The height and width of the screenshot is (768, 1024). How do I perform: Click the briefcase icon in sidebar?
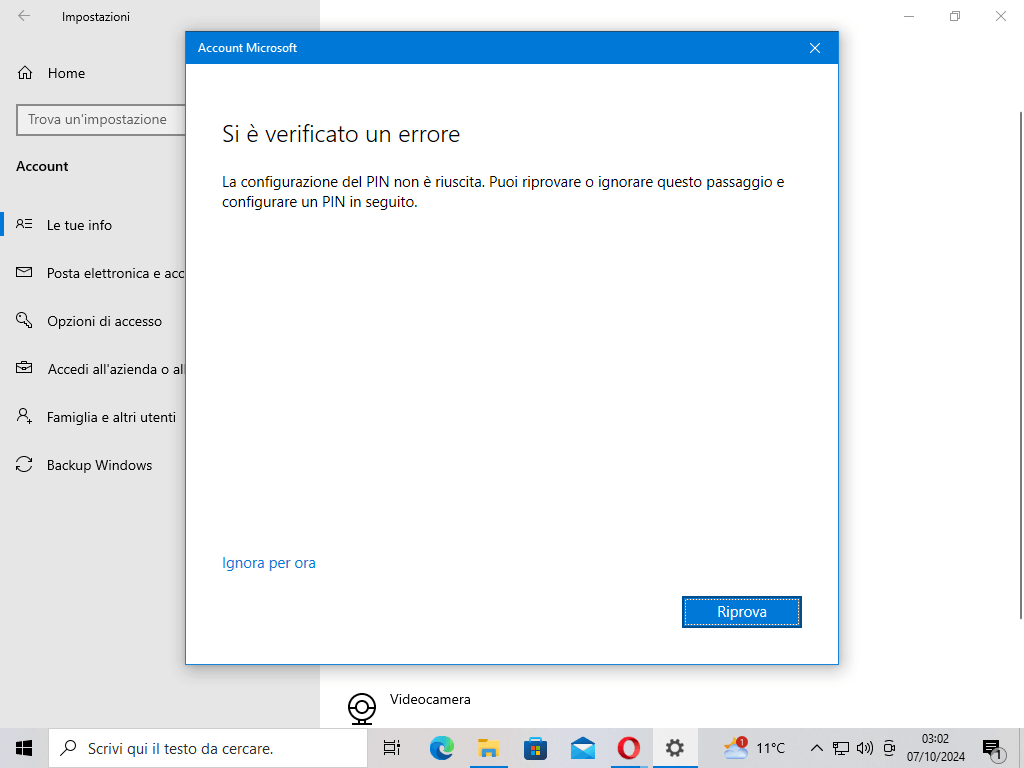[24, 368]
